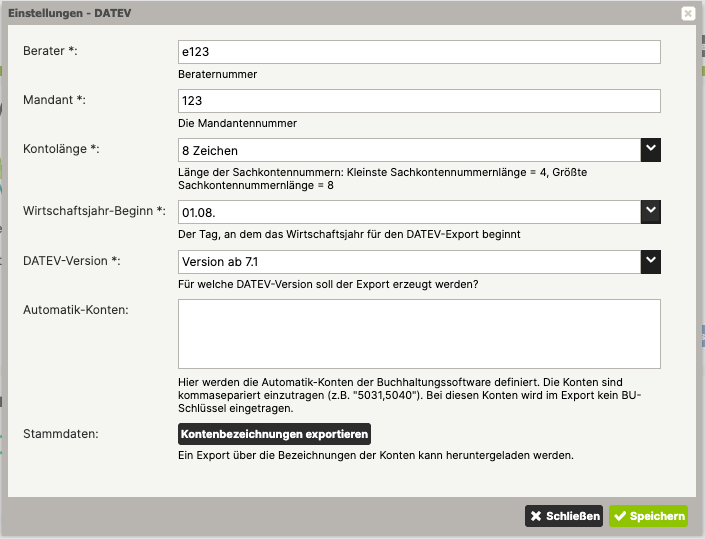The image size is (705, 539).
Task: Focus the Mandant number input field
Action: pos(418,101)
